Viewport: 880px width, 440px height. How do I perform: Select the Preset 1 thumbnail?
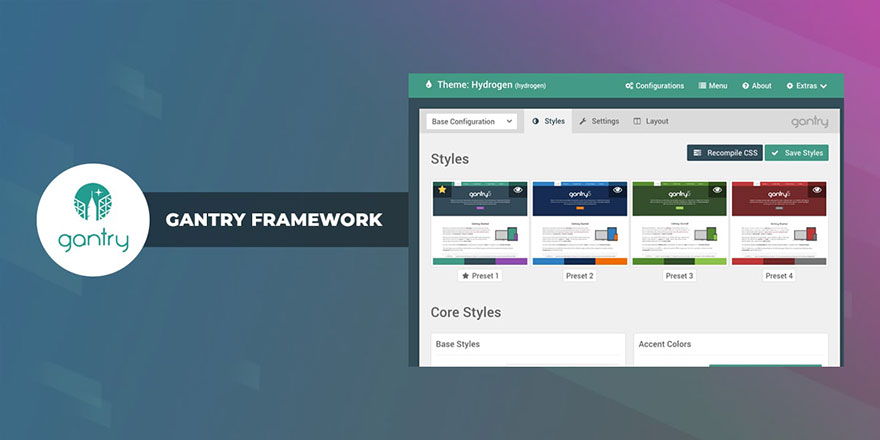point(480,223)
